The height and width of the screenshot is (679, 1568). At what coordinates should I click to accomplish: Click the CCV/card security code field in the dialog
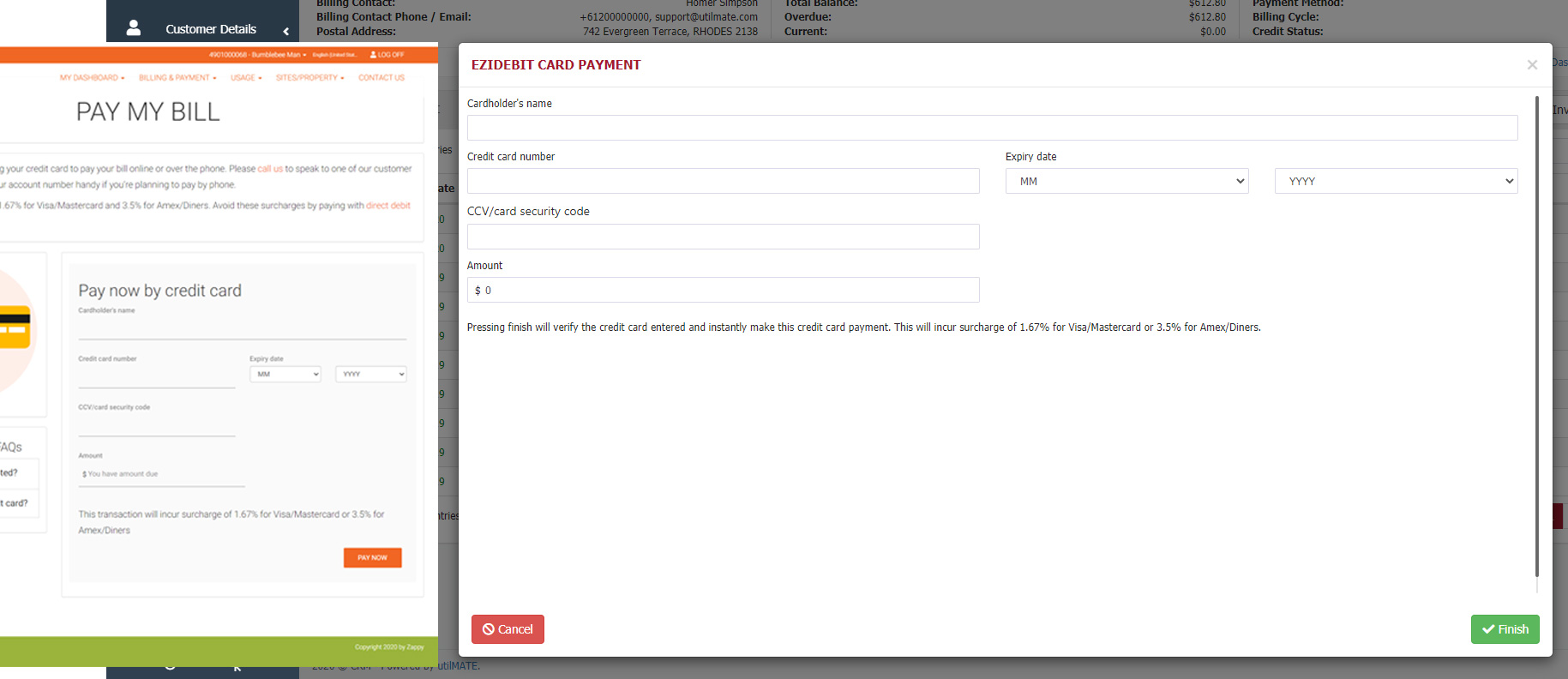[723, 237]
